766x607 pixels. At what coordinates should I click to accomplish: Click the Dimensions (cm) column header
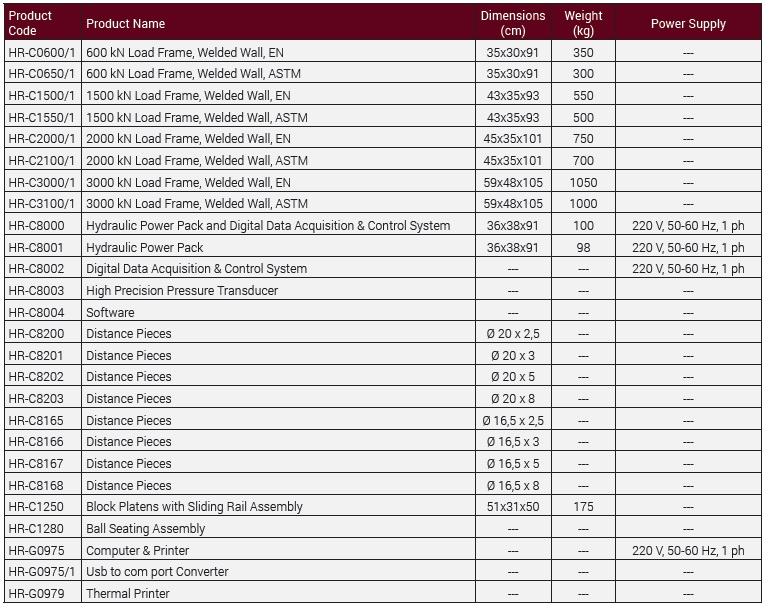pos(513,23)
